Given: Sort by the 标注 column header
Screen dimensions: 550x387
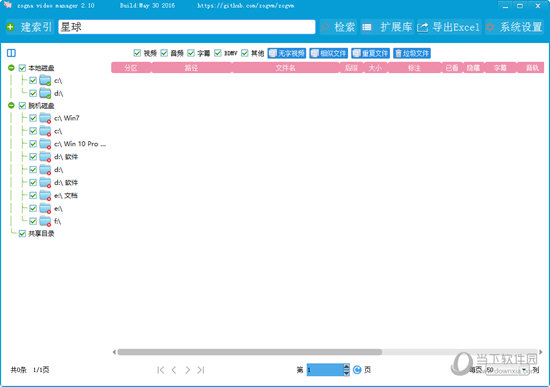Looking at the screenshot, I should 414,68.
